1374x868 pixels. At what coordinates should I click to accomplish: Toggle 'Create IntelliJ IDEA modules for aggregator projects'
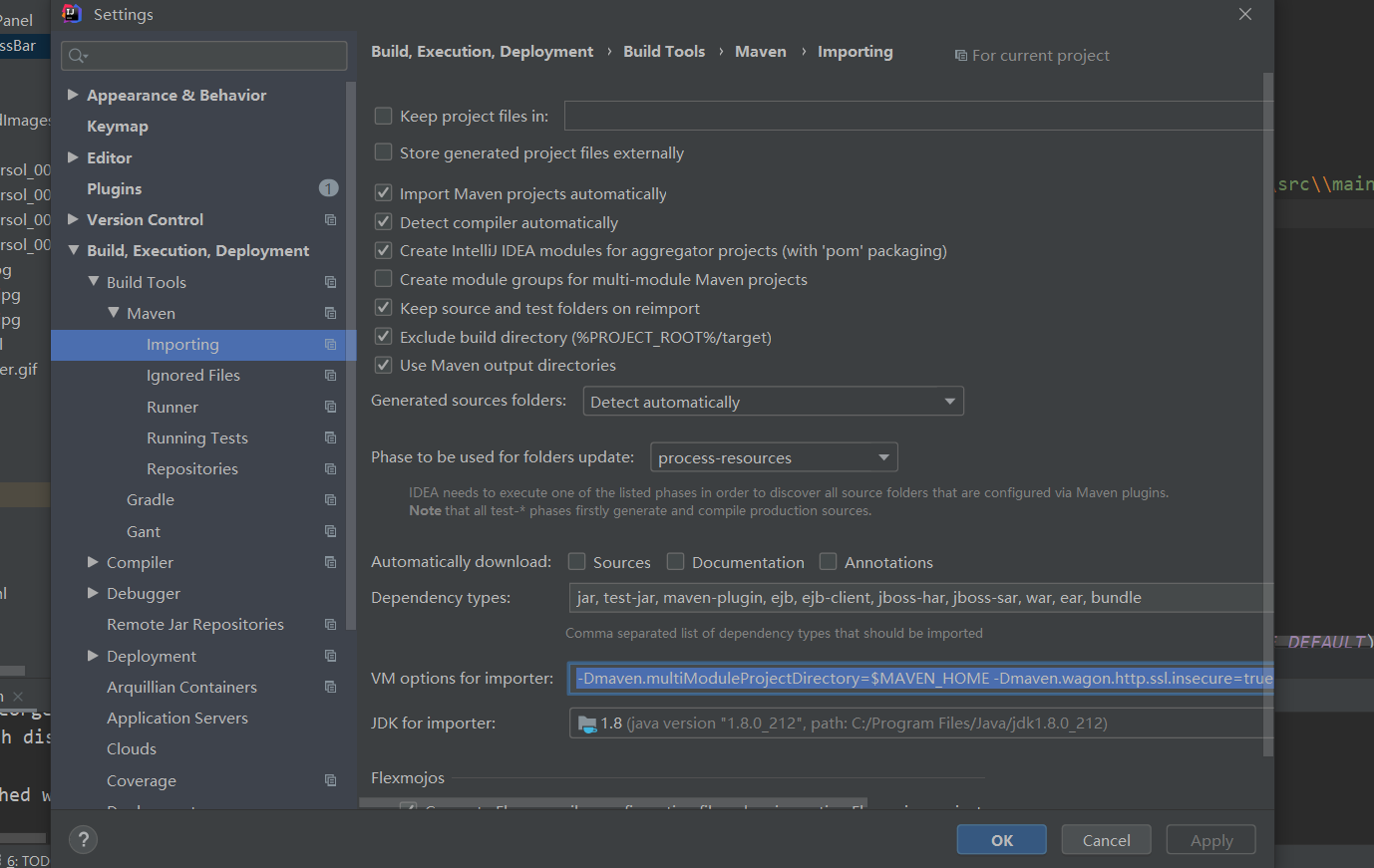coord(383,250)
